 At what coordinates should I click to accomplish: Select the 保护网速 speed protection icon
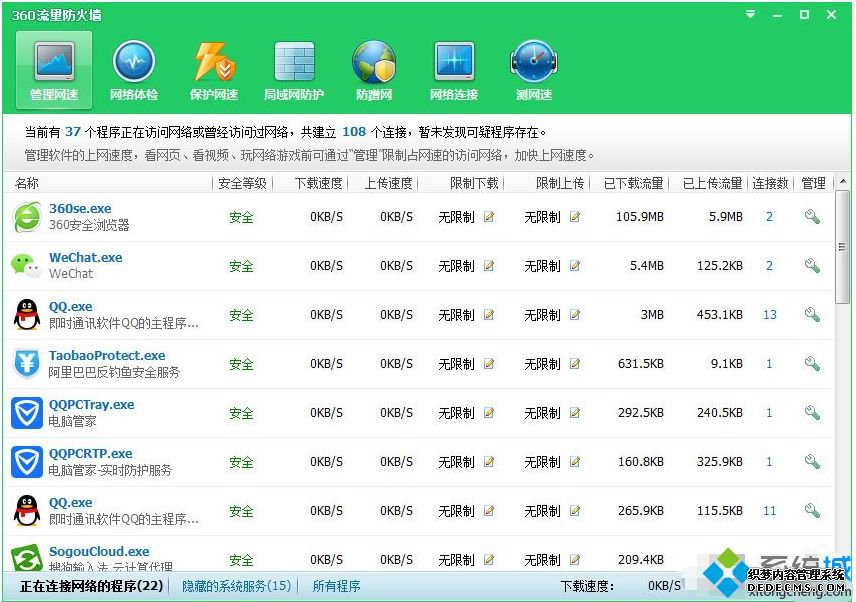(214, 70)
